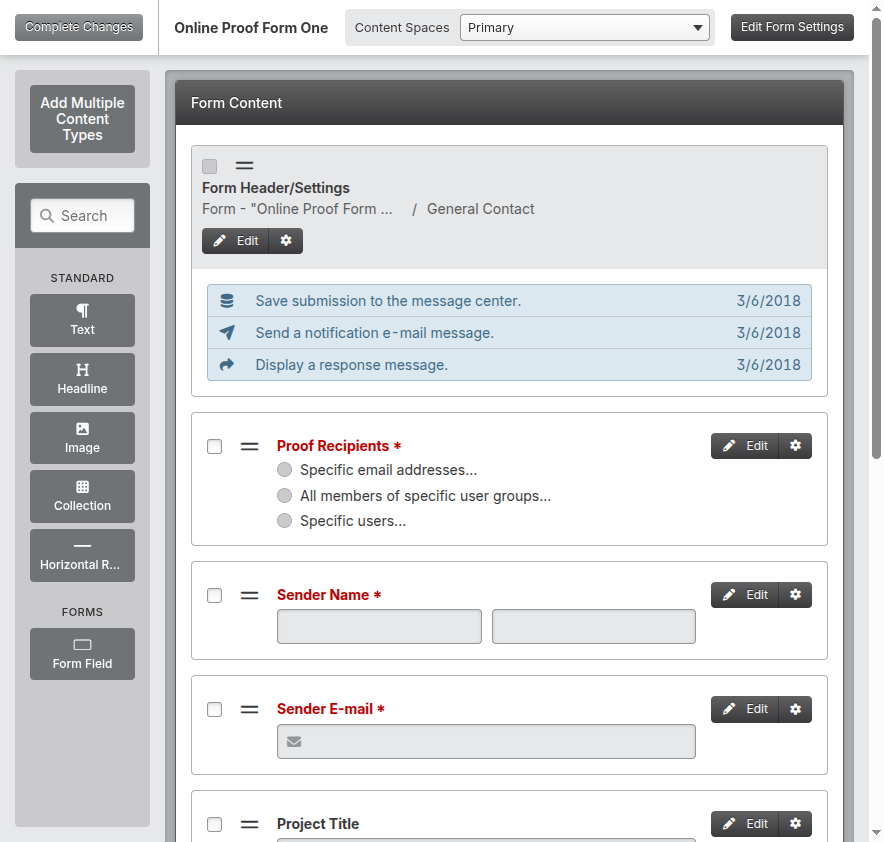Image resolution: width=884 pixels, height=842 pixels.
Task: Grab the Proof Recipients drag handle
Action: point(249,446)
